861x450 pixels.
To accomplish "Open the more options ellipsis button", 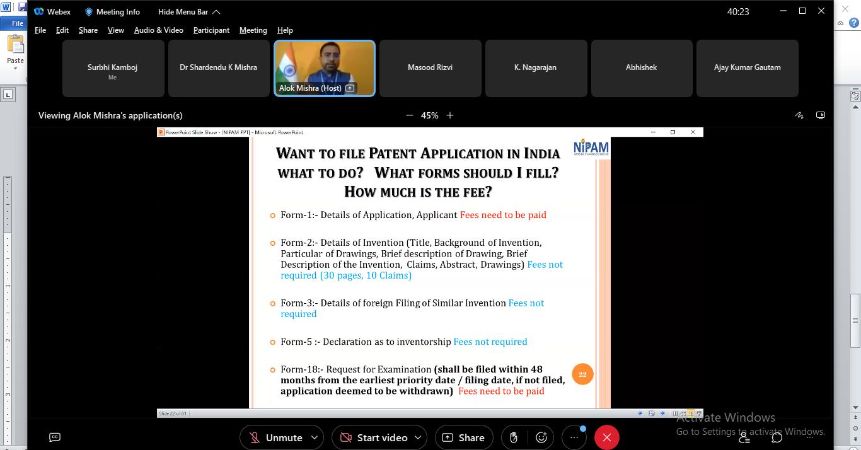I will (574, 437).
